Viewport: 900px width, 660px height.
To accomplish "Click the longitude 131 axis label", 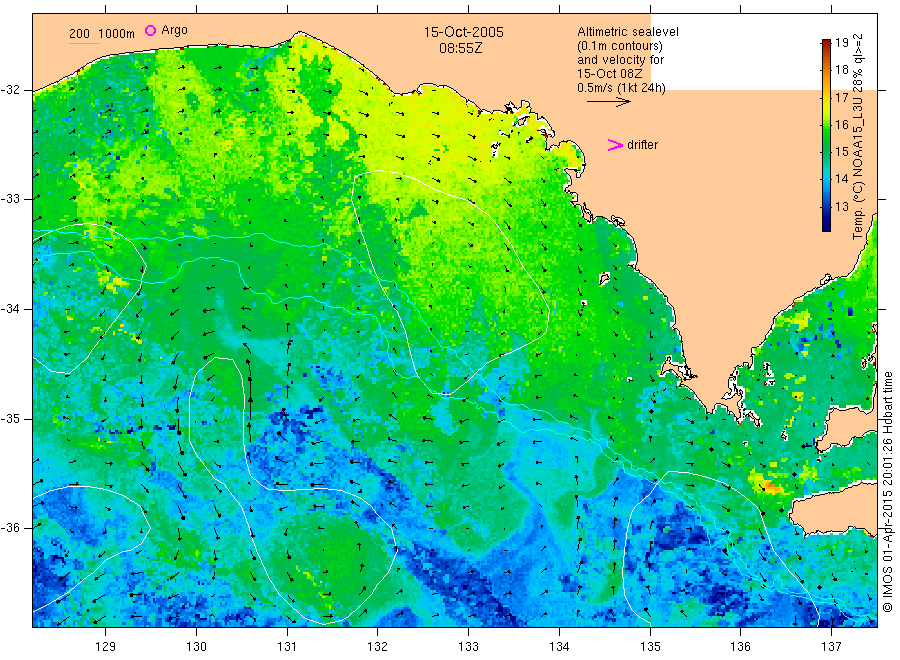I will pos(287,647).
